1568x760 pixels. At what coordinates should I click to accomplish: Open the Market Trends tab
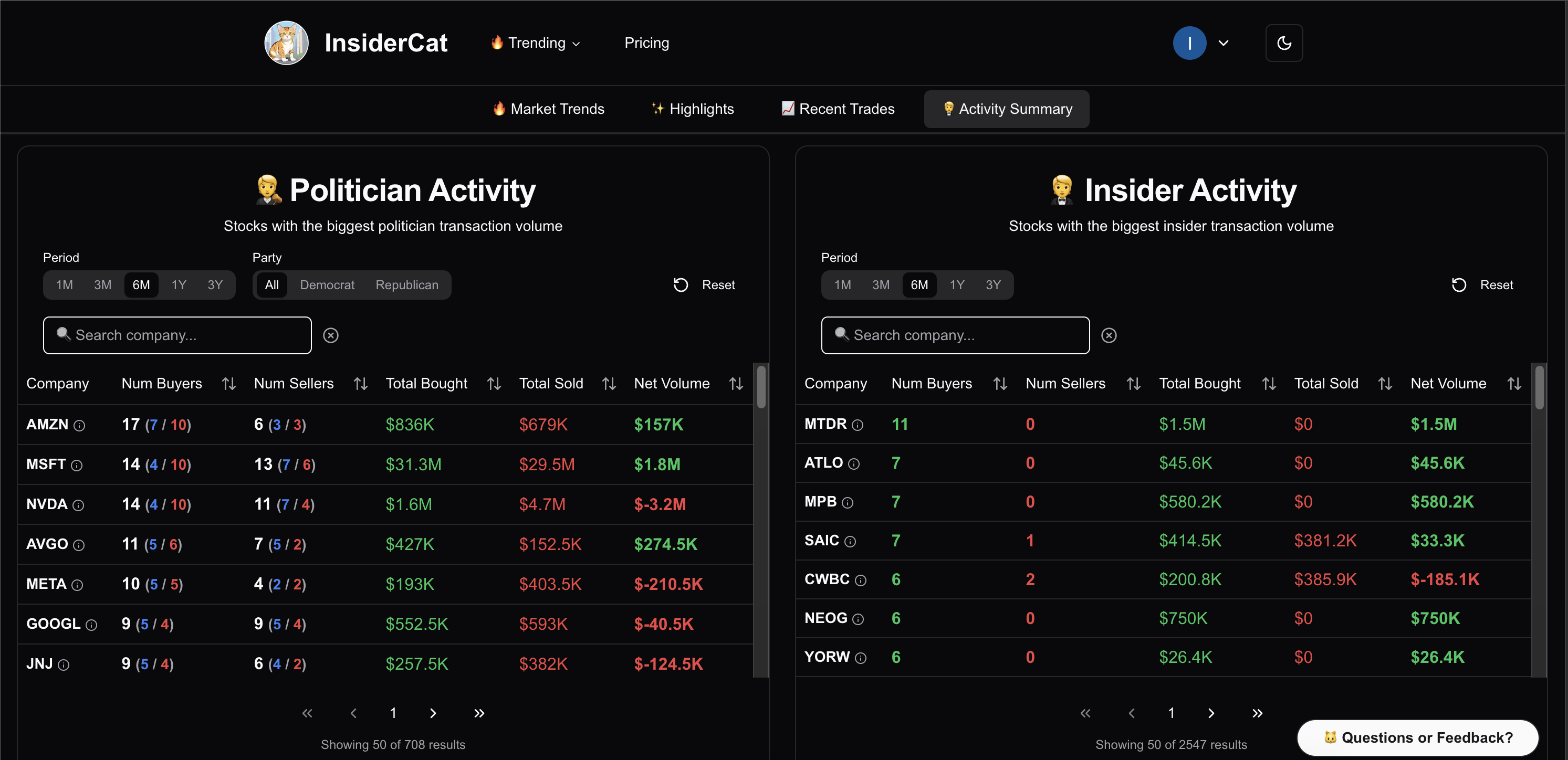coord(548,109)
